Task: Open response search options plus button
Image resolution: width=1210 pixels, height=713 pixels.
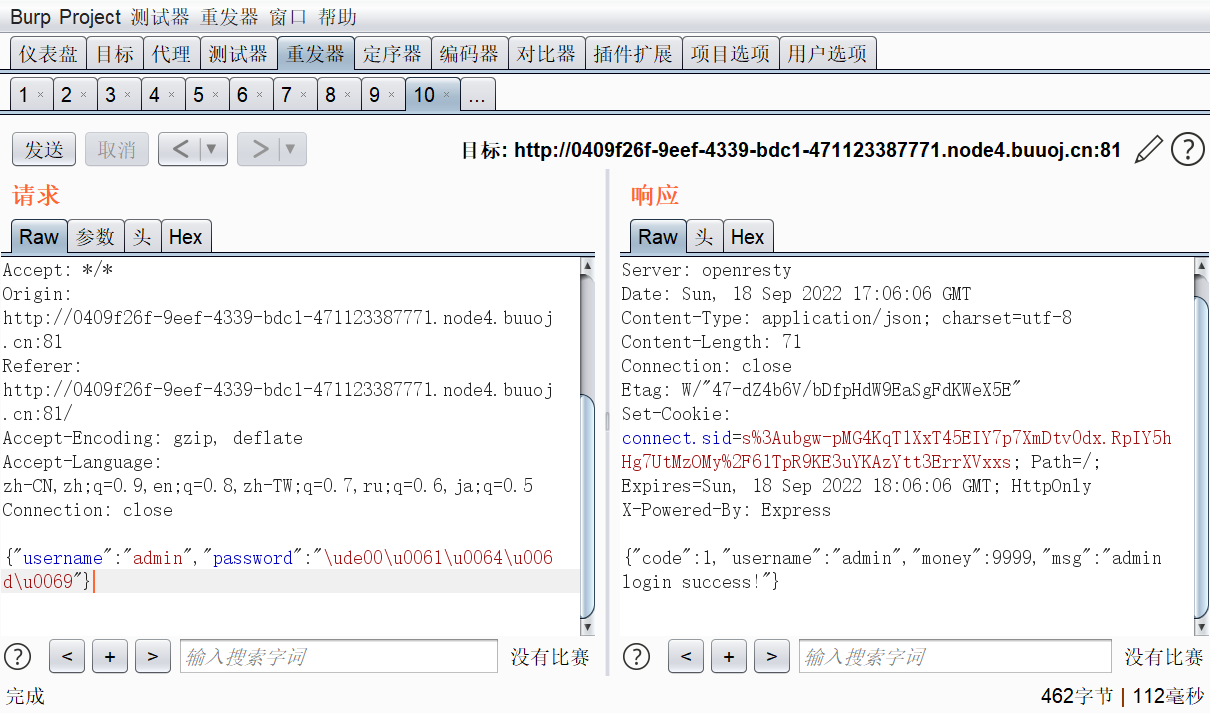Action: tap(729, 657)
